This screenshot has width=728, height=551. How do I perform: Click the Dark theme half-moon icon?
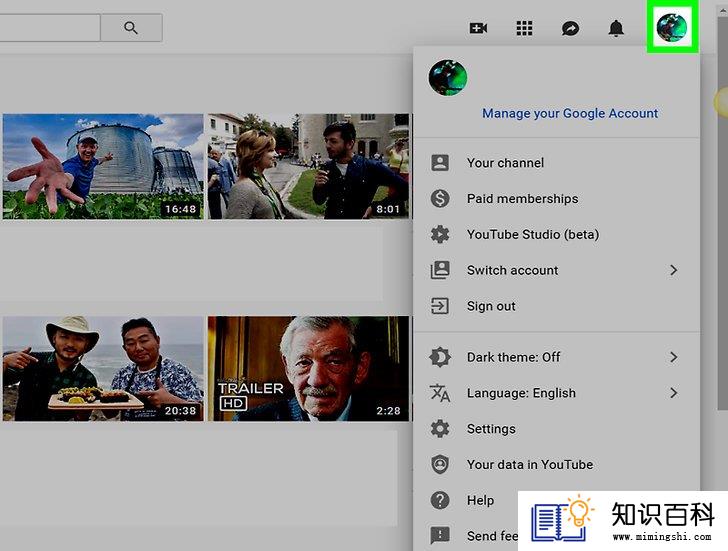point(440,357)
